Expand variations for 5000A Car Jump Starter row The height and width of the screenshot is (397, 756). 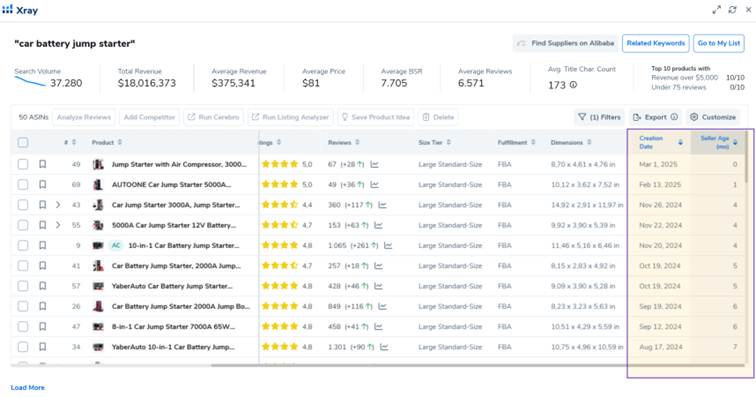58,225
